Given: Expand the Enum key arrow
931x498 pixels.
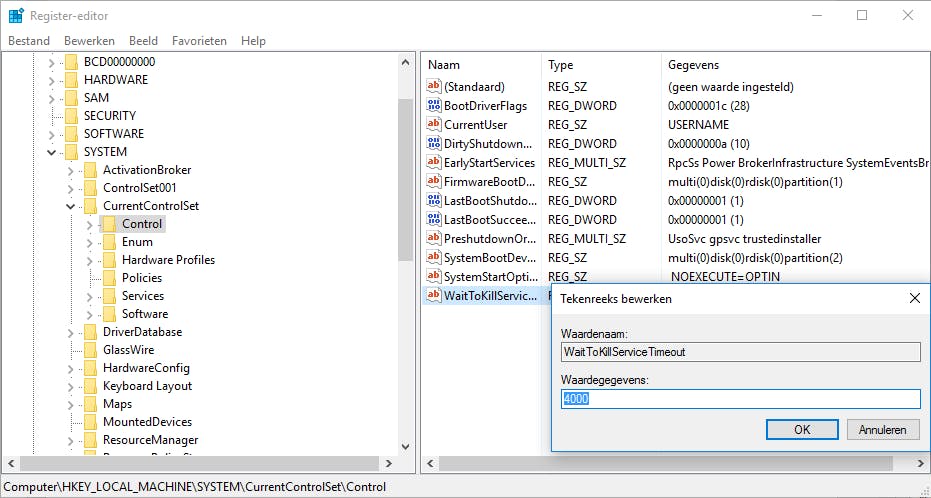Looking at the screenshot, I should point(90,242).
